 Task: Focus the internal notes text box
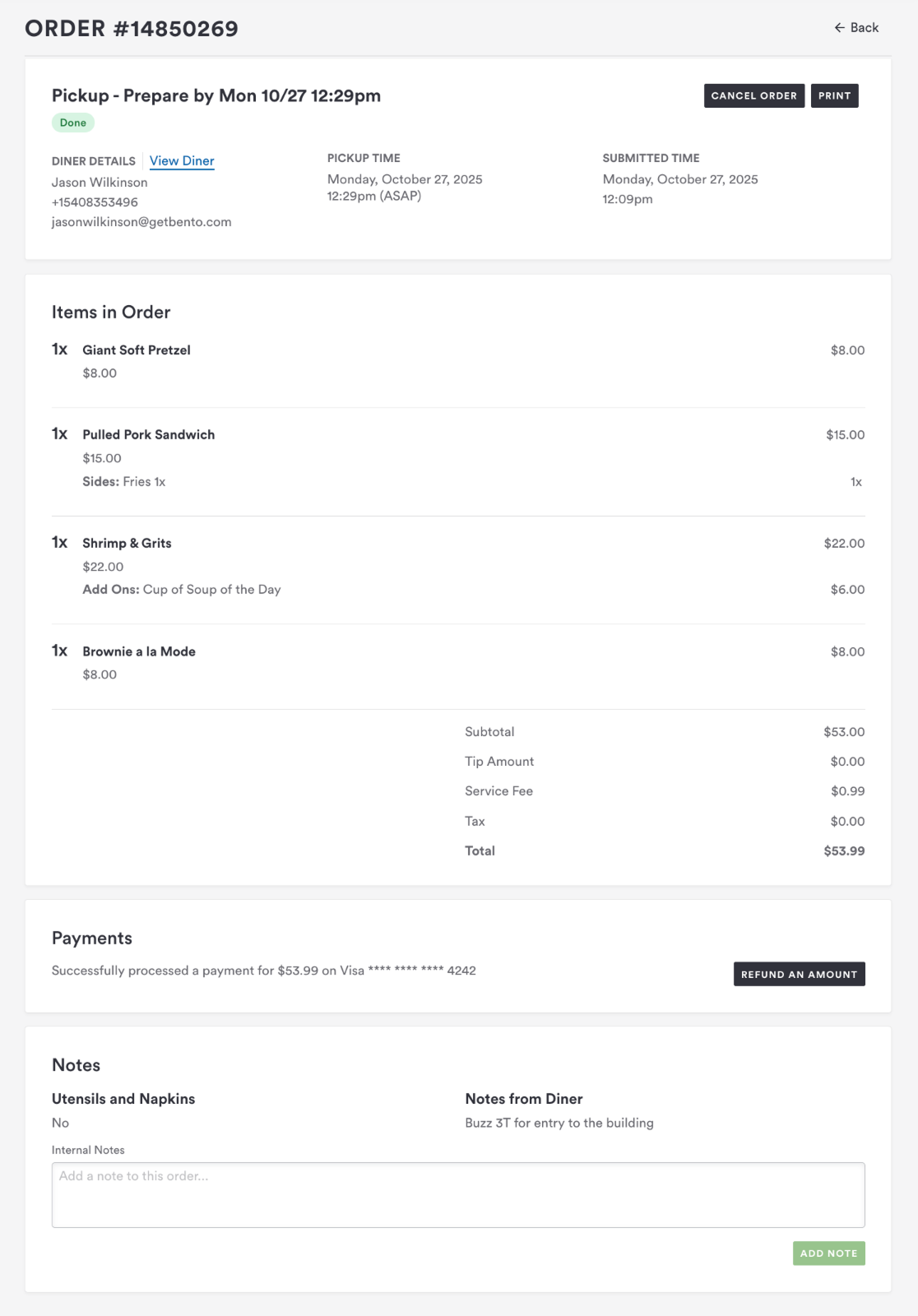click(458, 1194)
